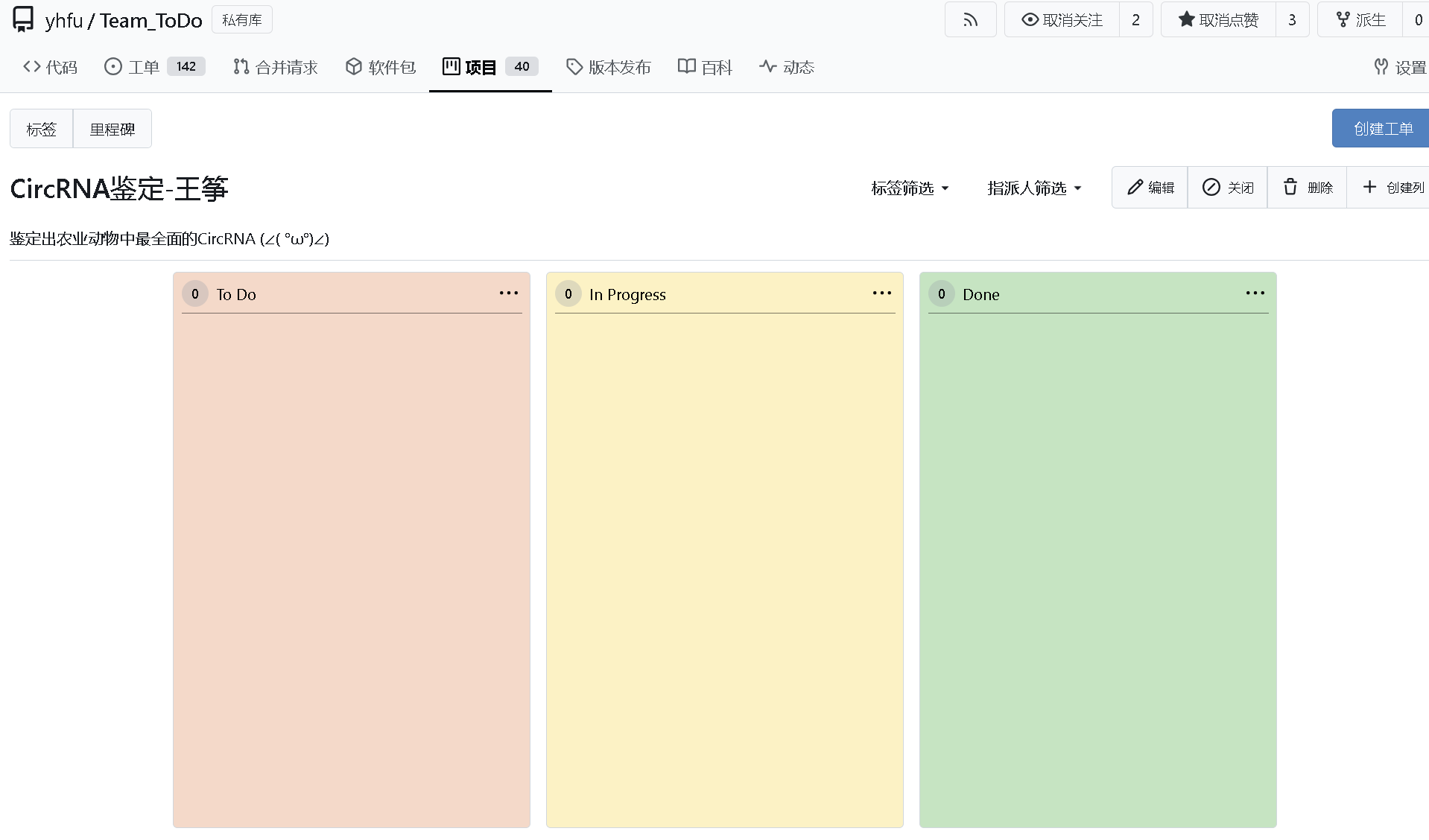The image size is (1429, 840).
Task: Click the 派生 fork button
Action: (1360, 20)
